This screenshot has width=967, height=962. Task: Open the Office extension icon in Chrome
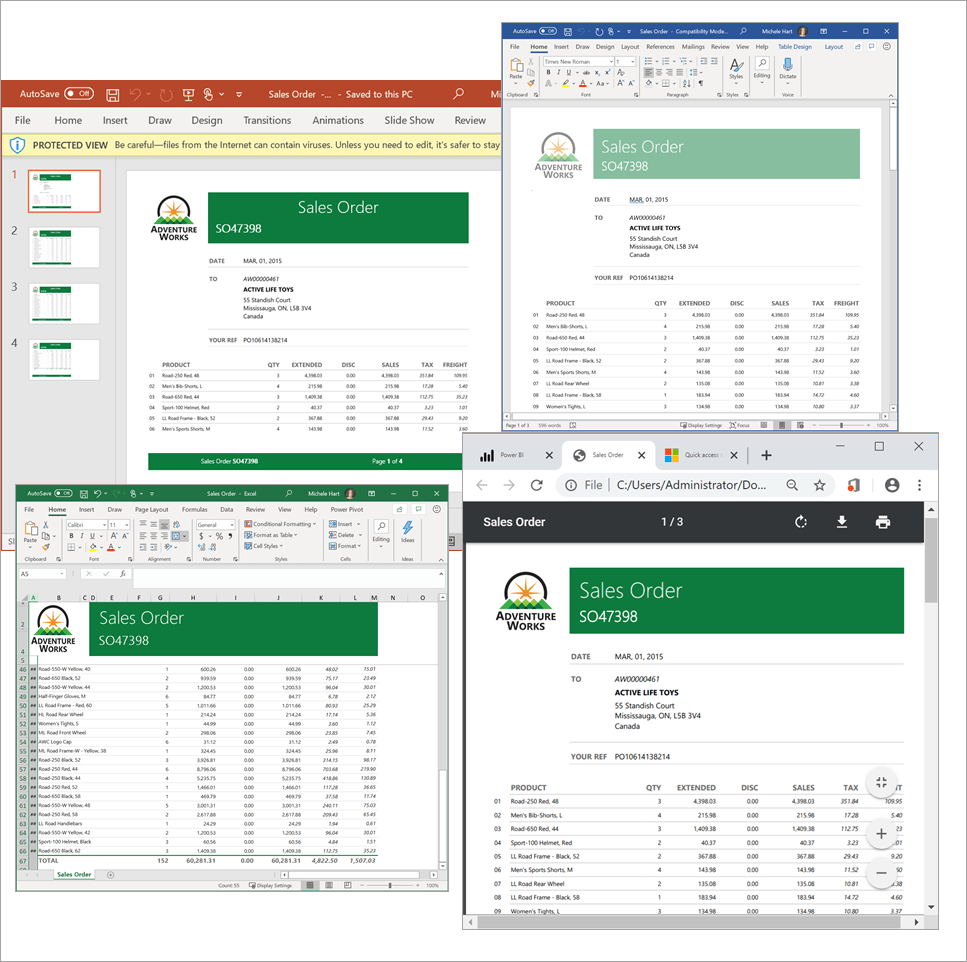pyautogui.click(x=854, y=485)
